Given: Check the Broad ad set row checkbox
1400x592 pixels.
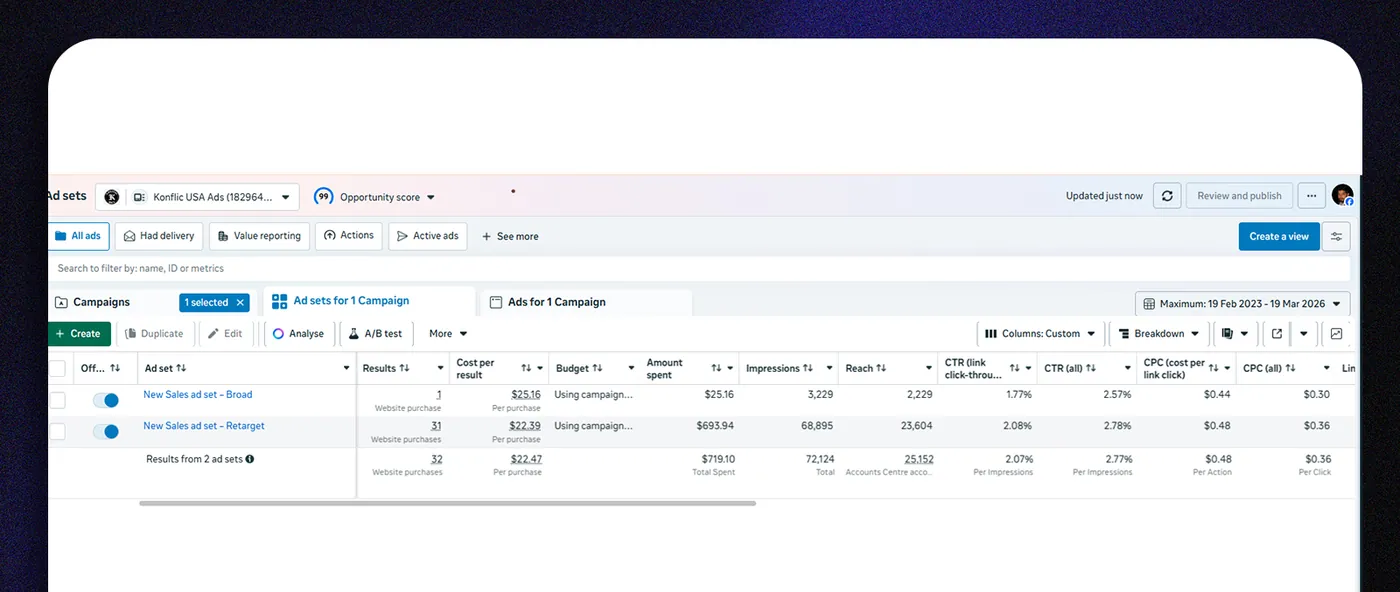Looking at the screenshot, I should (x=57, y=400).
